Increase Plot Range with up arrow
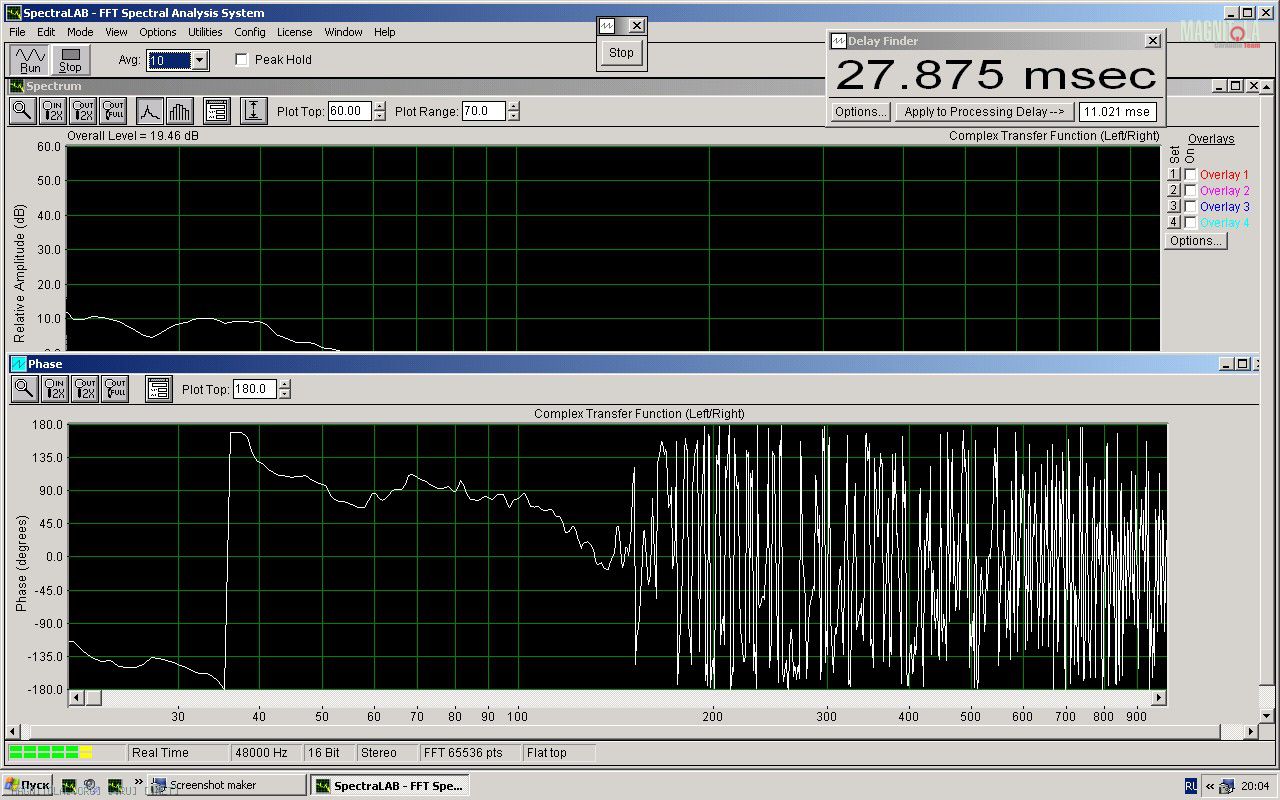This screenshot has height=800, width=1280. [x=514, y=107]
